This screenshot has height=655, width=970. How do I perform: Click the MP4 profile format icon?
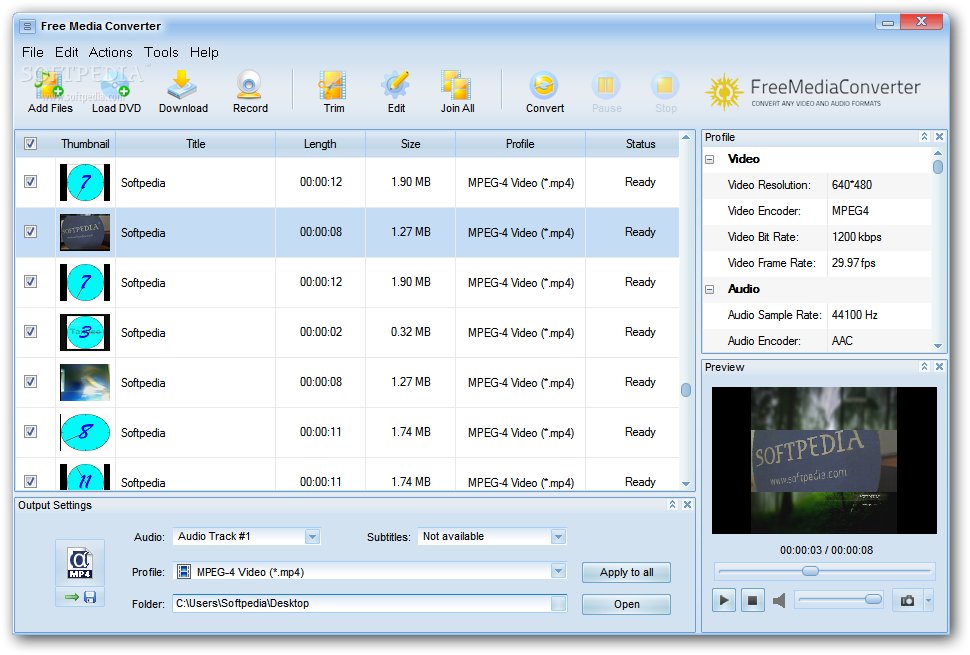click(x=80, y=563)
